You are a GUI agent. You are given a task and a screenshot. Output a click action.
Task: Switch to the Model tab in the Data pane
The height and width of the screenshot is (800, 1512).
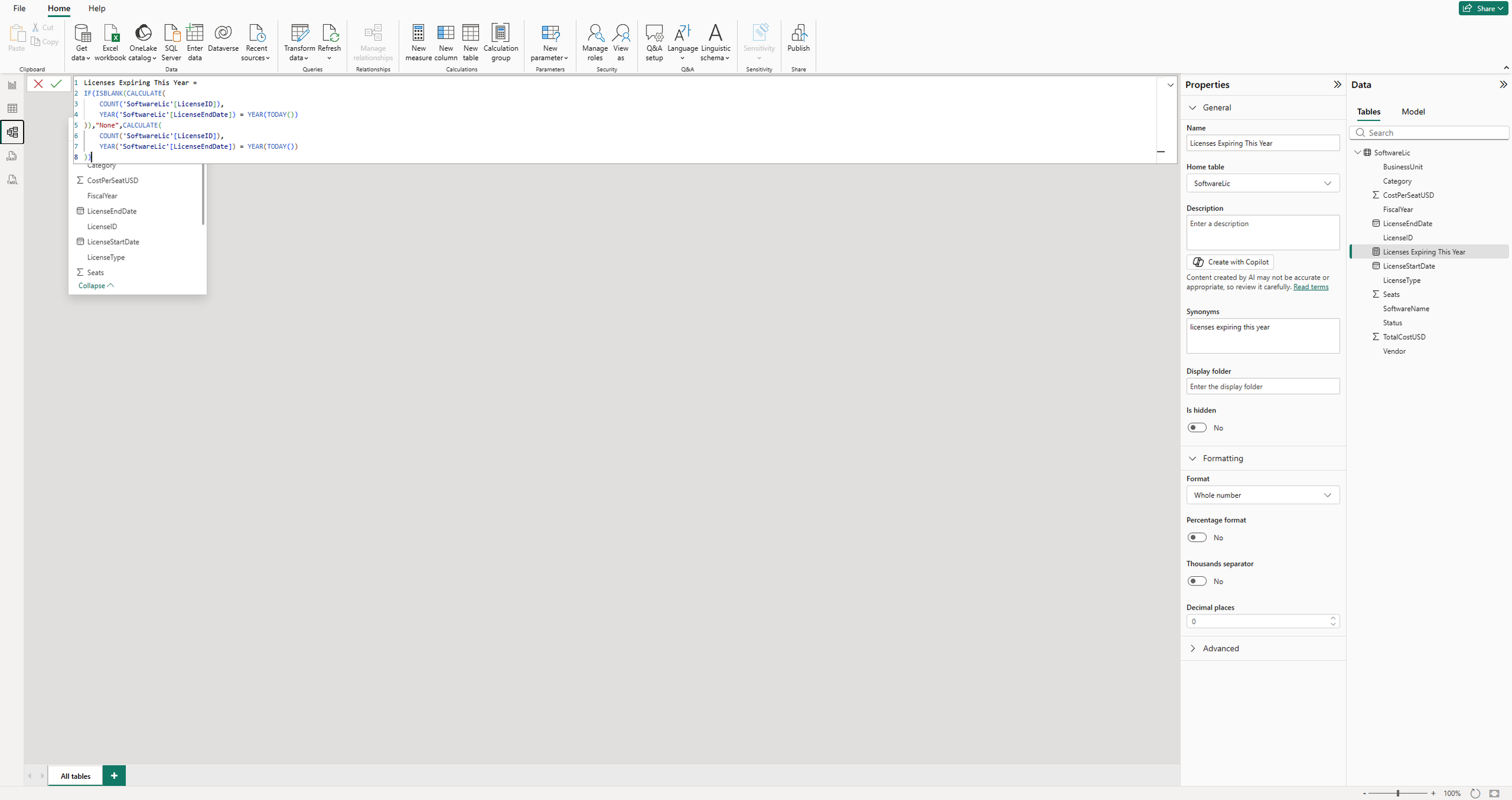1412,112
